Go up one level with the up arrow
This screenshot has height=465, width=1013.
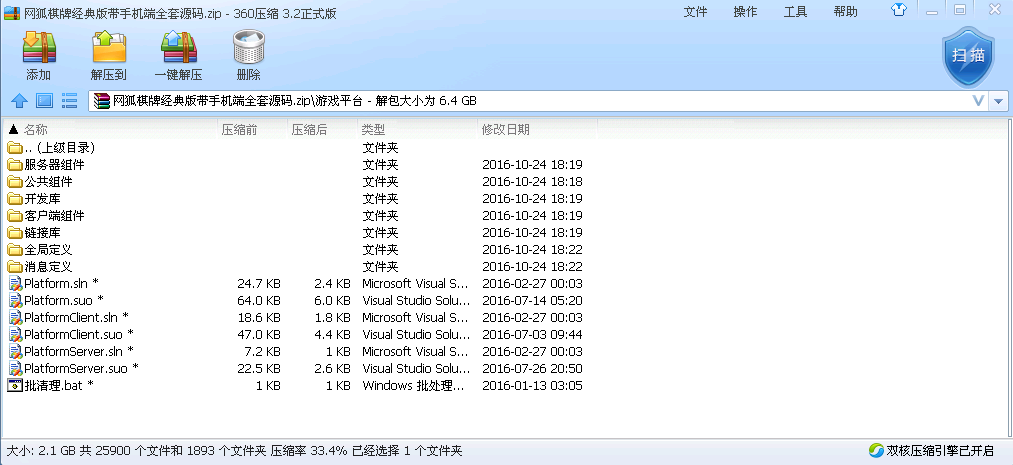pos(18,100)
